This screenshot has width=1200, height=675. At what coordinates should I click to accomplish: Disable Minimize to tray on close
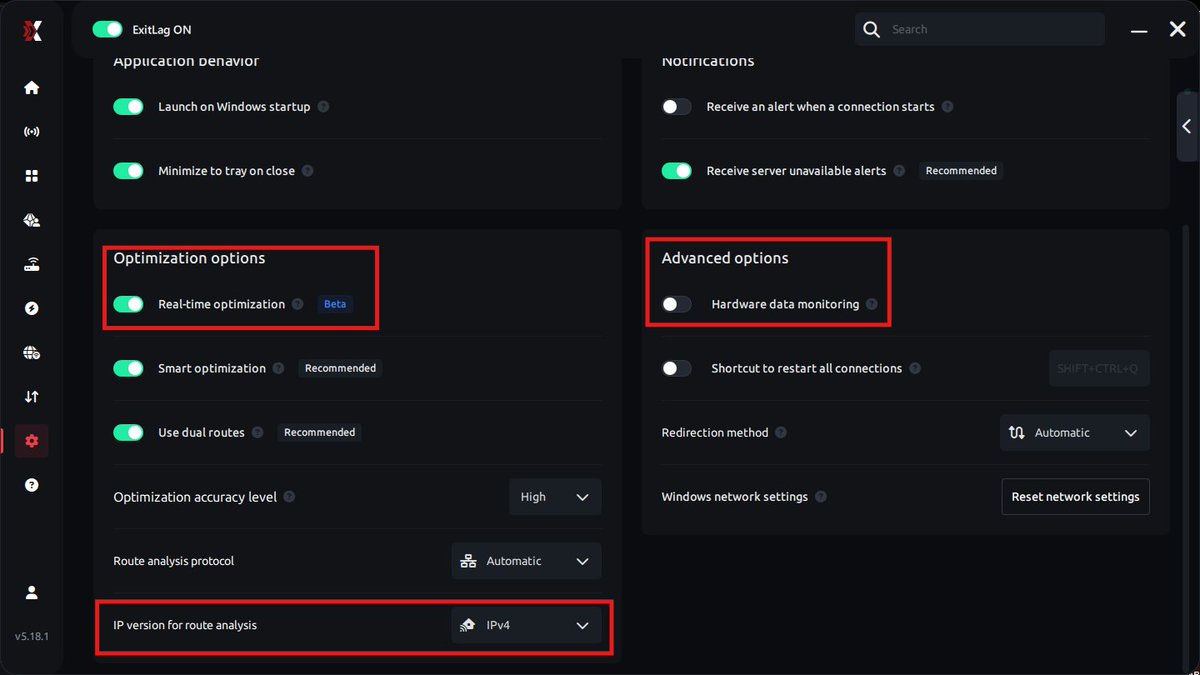tap(128, 171)
